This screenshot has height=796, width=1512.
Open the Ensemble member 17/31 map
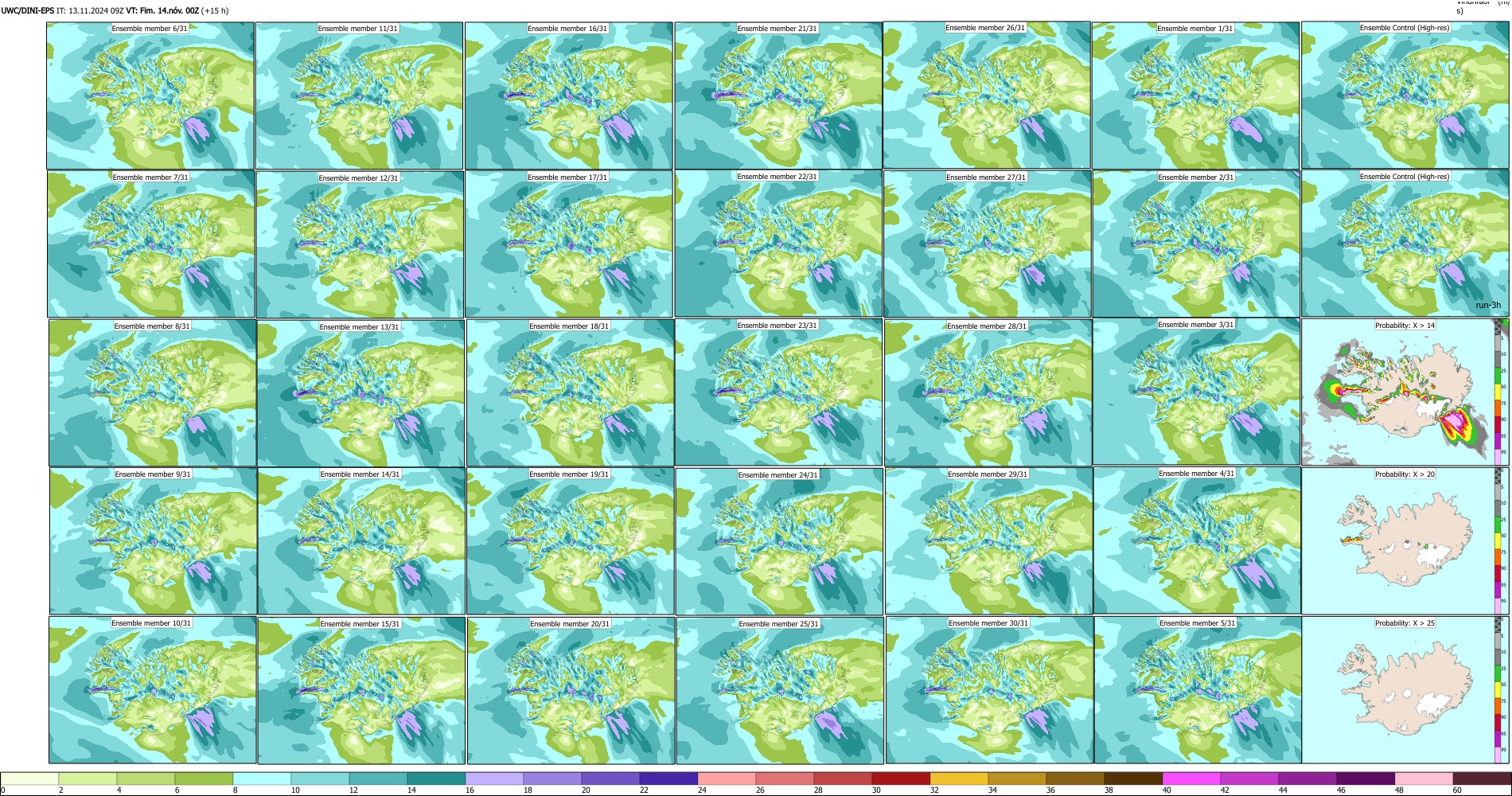569,244
